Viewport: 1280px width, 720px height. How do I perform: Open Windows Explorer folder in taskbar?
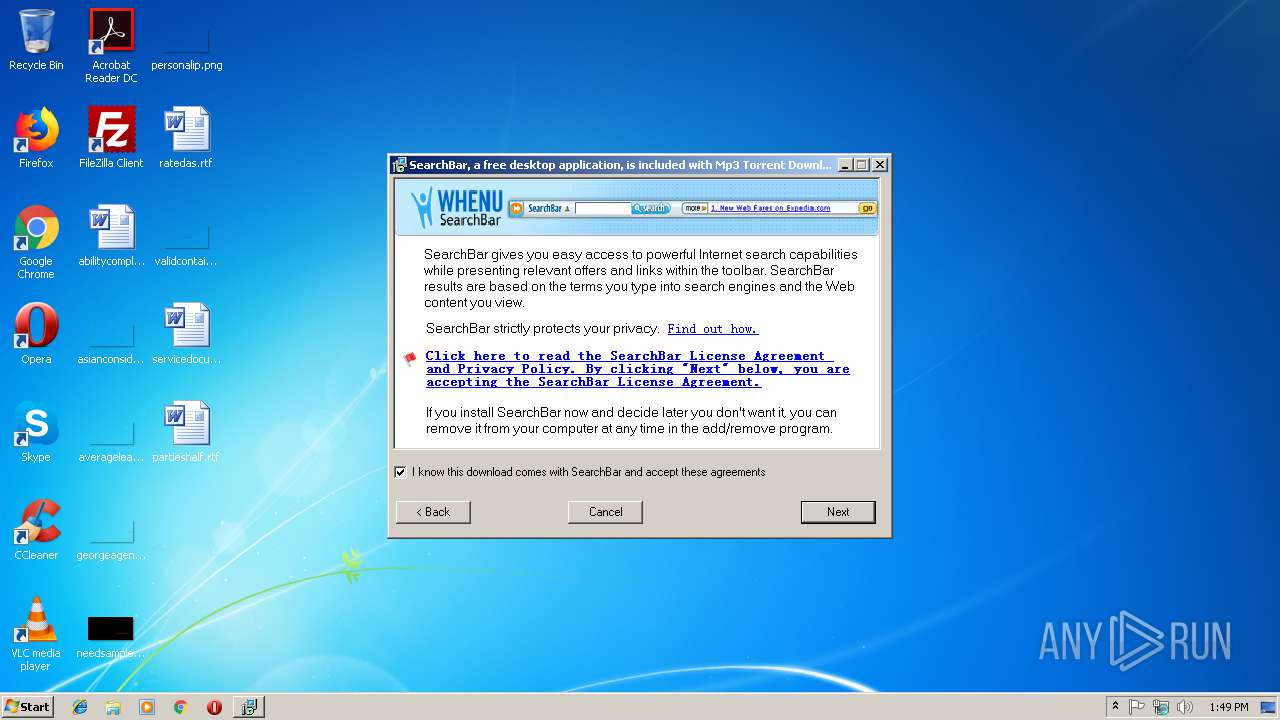tap(113, 707)
